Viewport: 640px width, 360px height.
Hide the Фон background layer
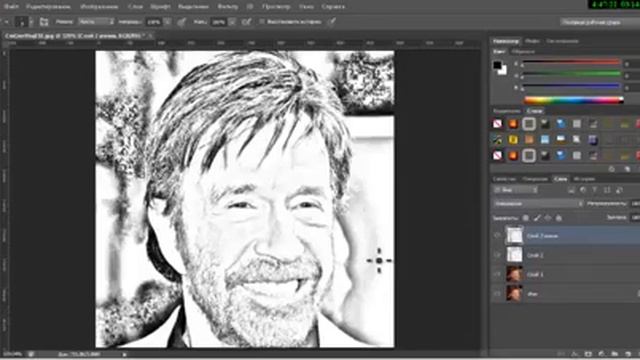pyautogui.click(x=498, y=293)
